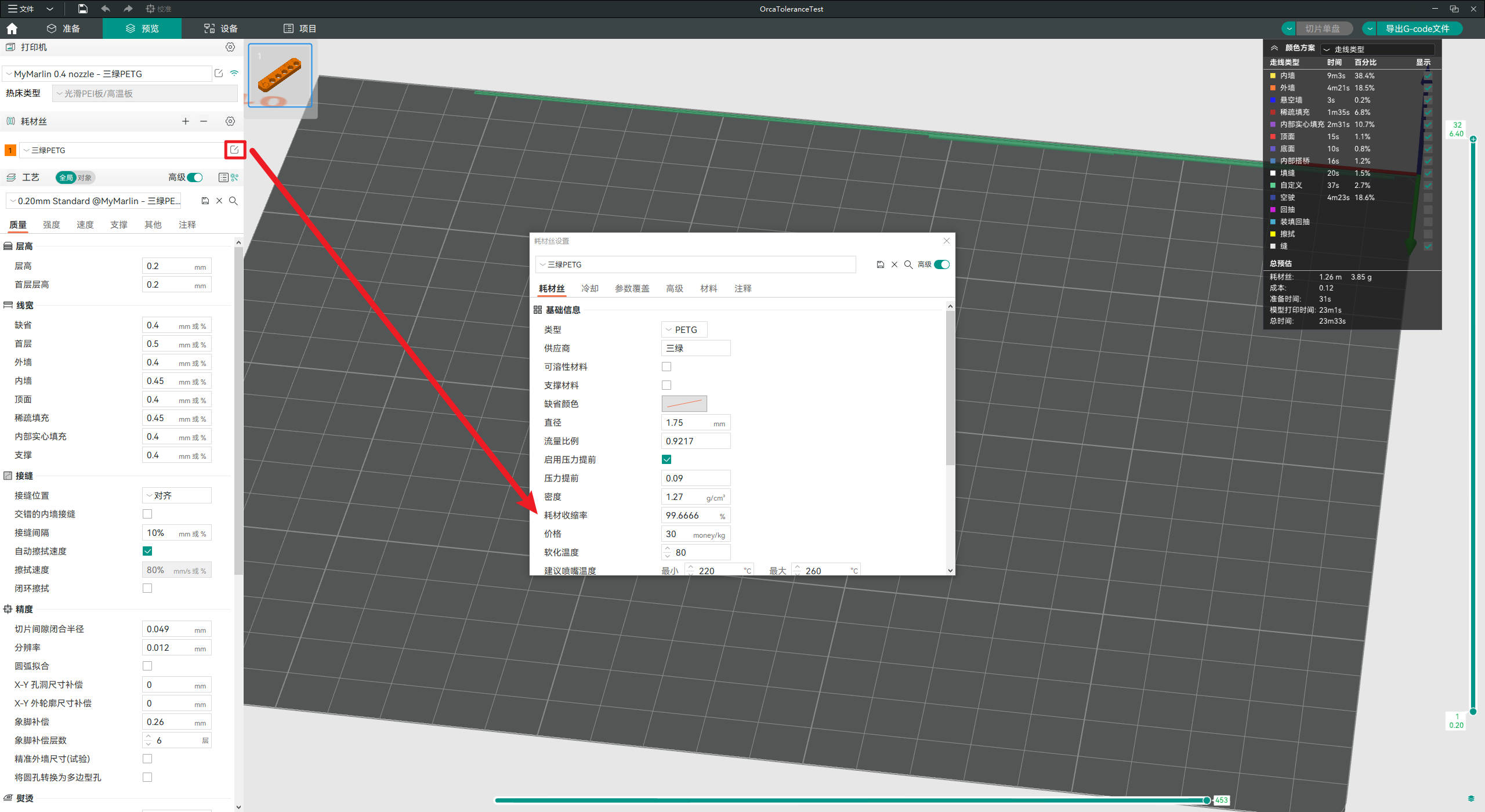
Task: Open the 三绿PETG filament dropdown
Action: (122, 150)
